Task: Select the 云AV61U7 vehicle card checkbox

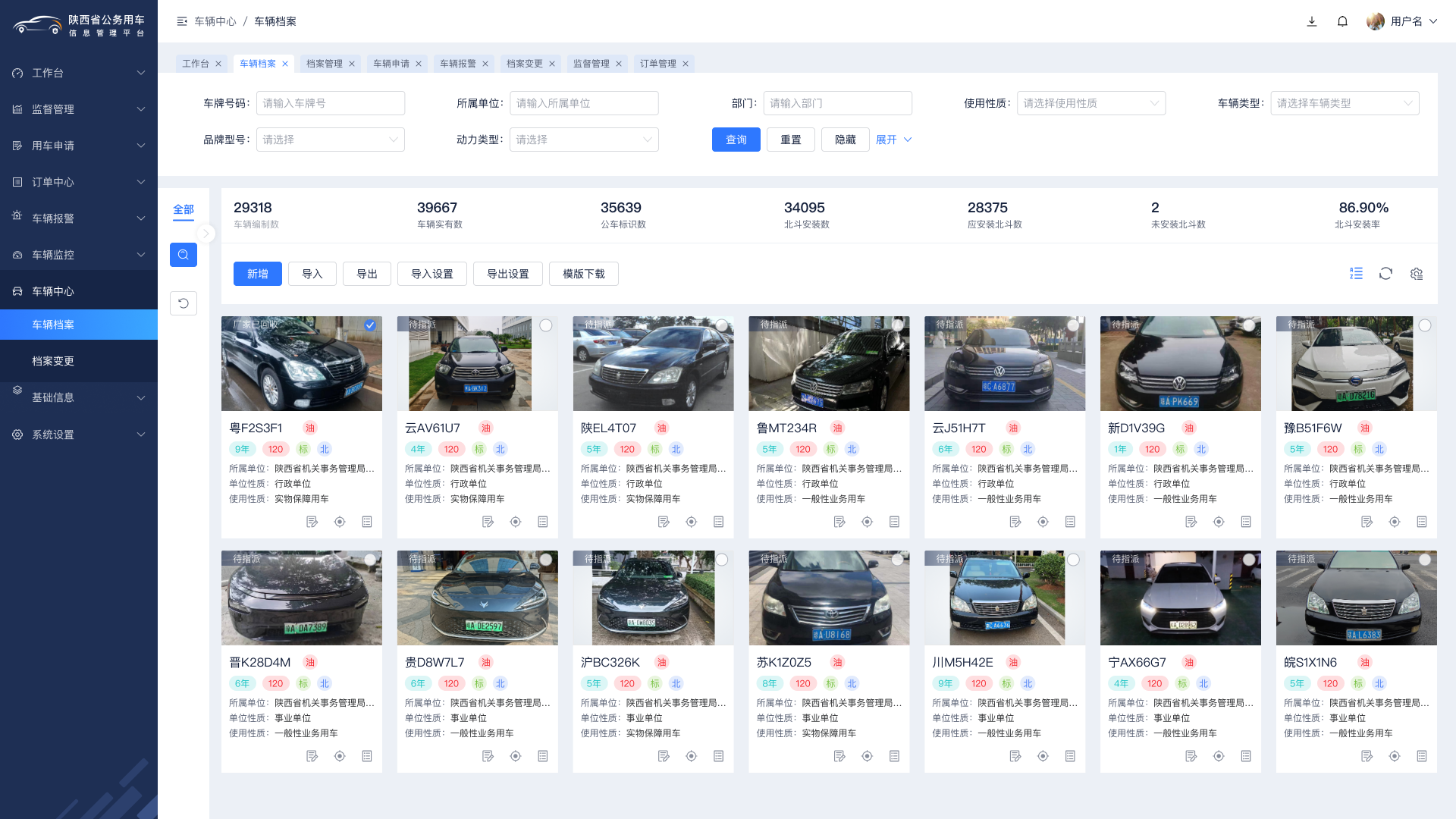Action: [545, 325]
